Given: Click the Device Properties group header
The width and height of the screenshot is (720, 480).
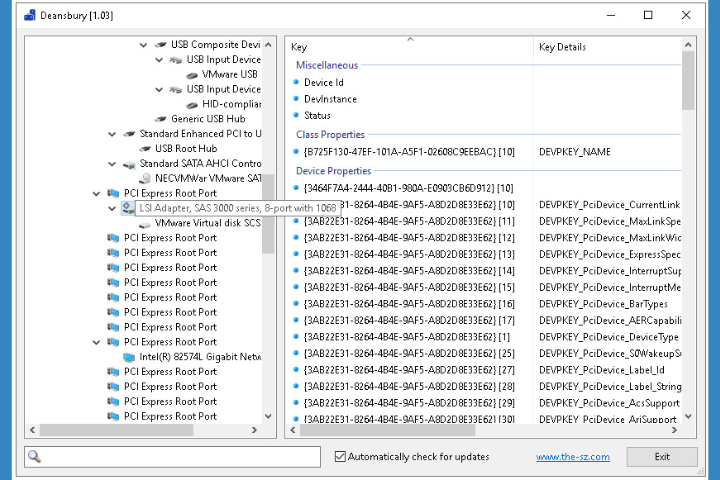Looking at the screenshot, I should tap(333, 171).
